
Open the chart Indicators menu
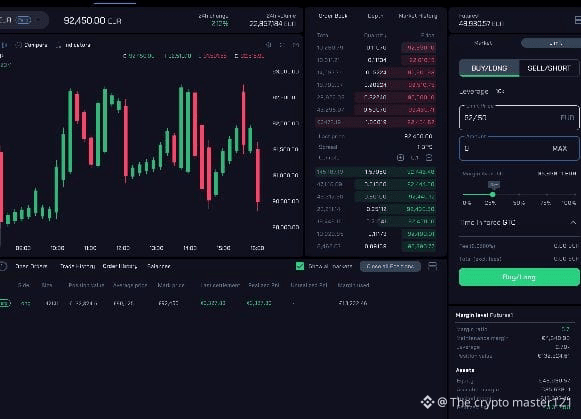tap(77, 45)
